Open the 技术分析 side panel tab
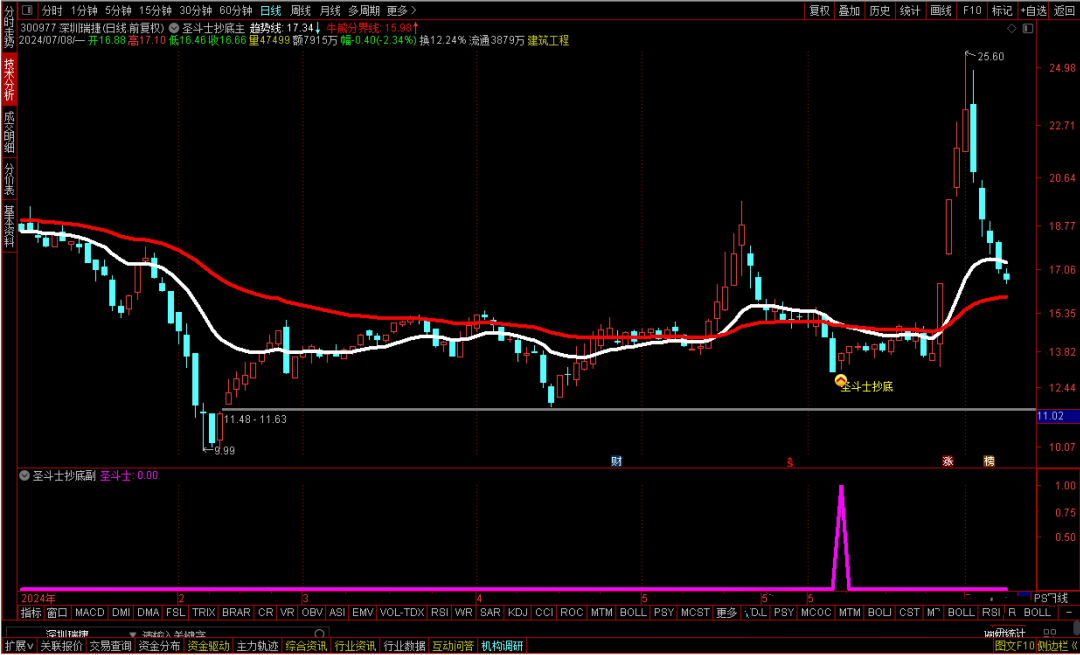The image size is (1080, 655). (8, 80)
